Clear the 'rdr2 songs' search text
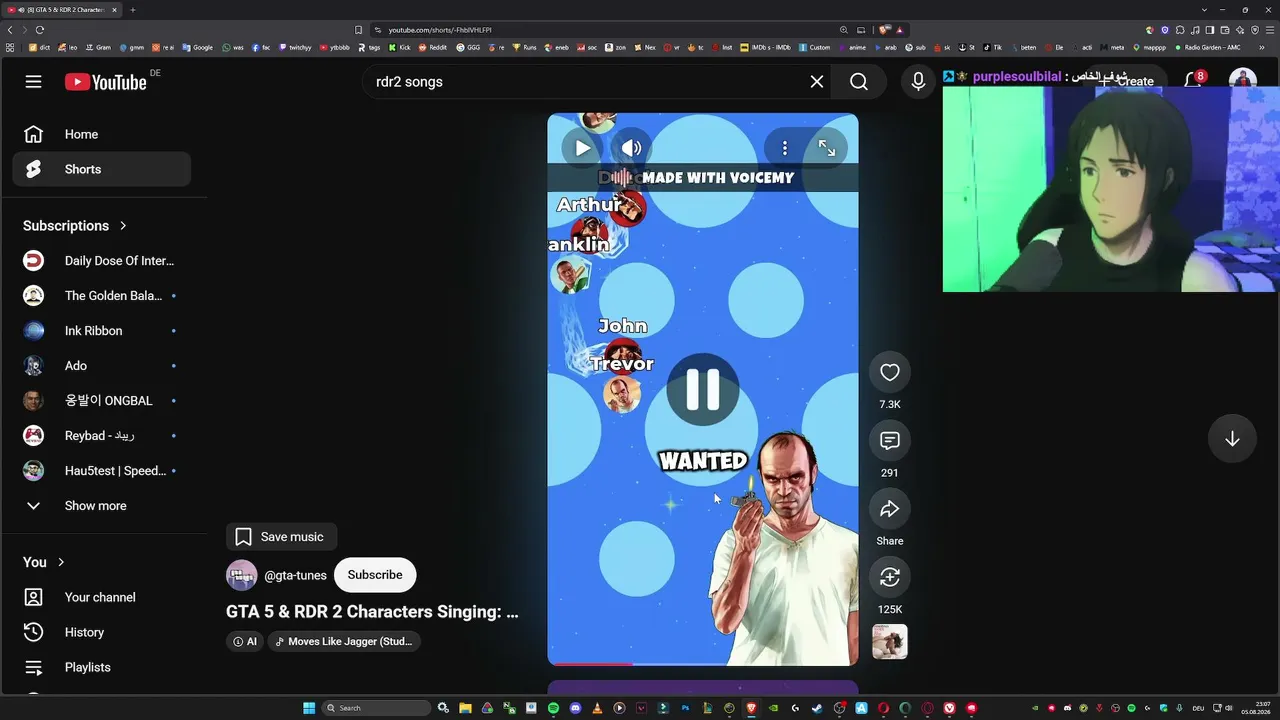The image size is (1280, 720). (x=817, y=82)
